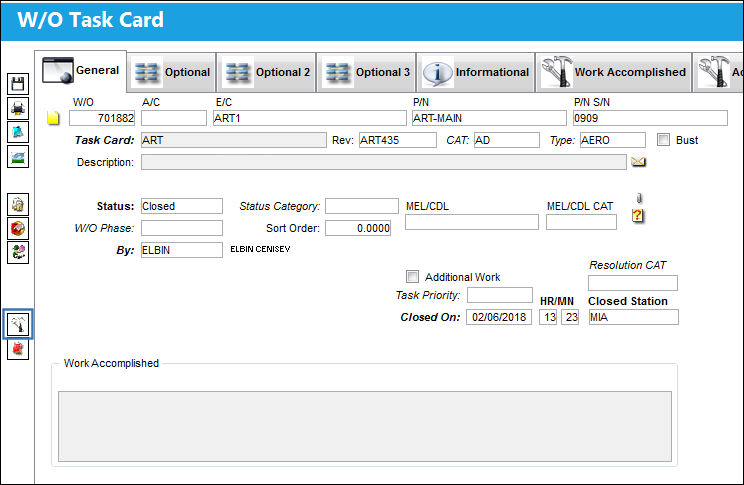Click the yellow question mark help icon

pos(637,215)
